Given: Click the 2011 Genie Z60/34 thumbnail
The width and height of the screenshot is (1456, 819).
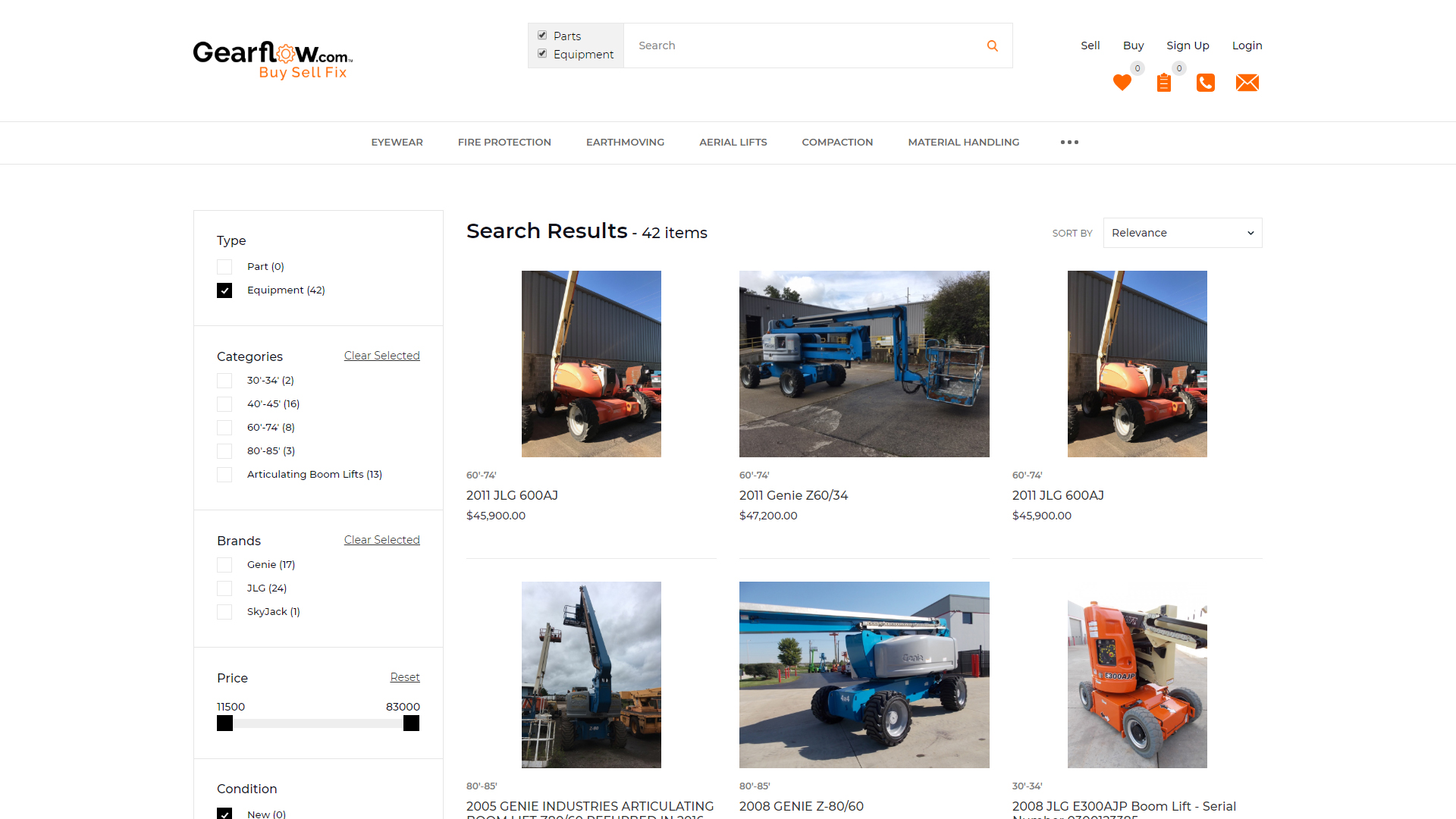Looking at the screenshot, I should tap(864, 363).
